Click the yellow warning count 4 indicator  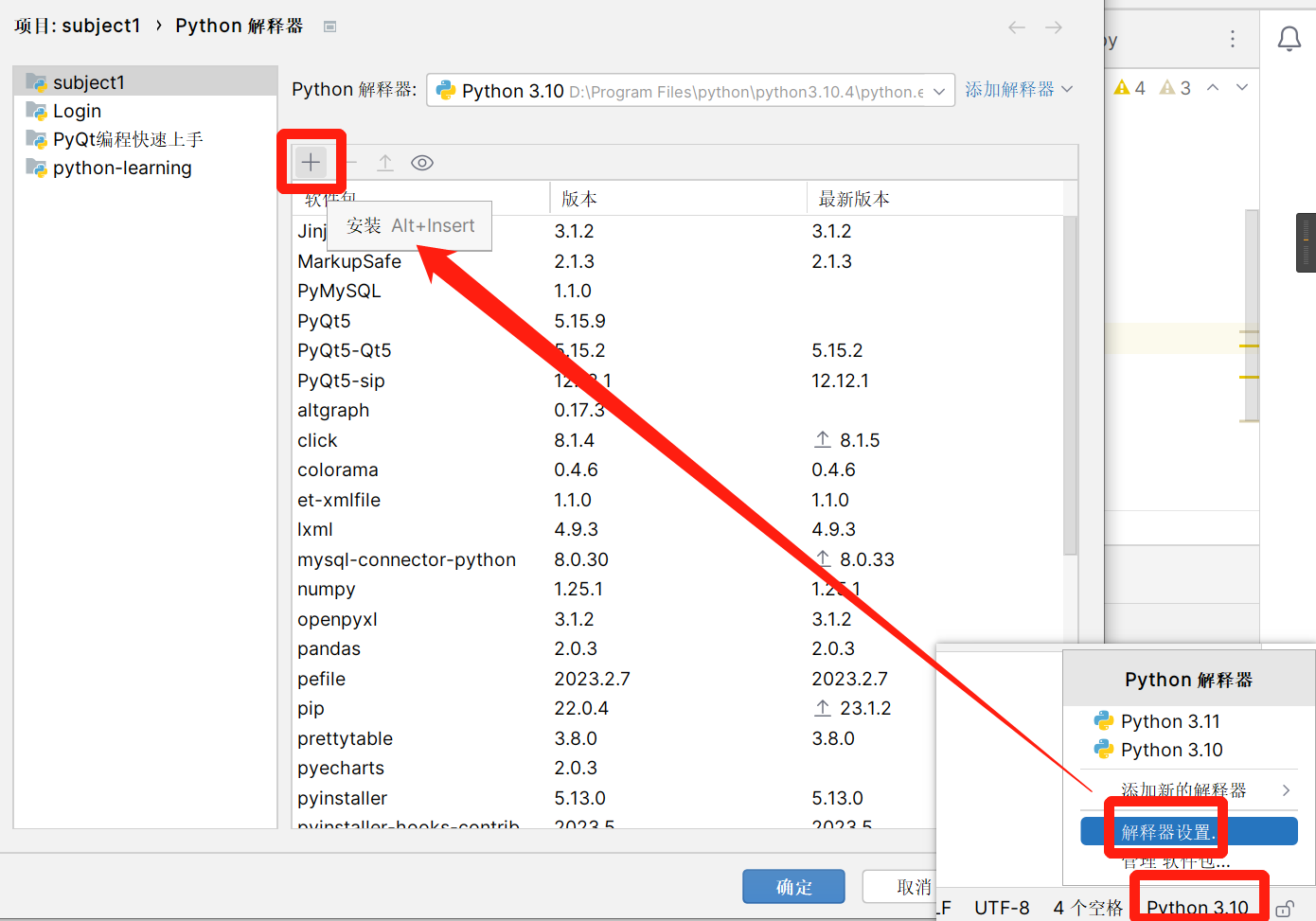pos(1129,88)
